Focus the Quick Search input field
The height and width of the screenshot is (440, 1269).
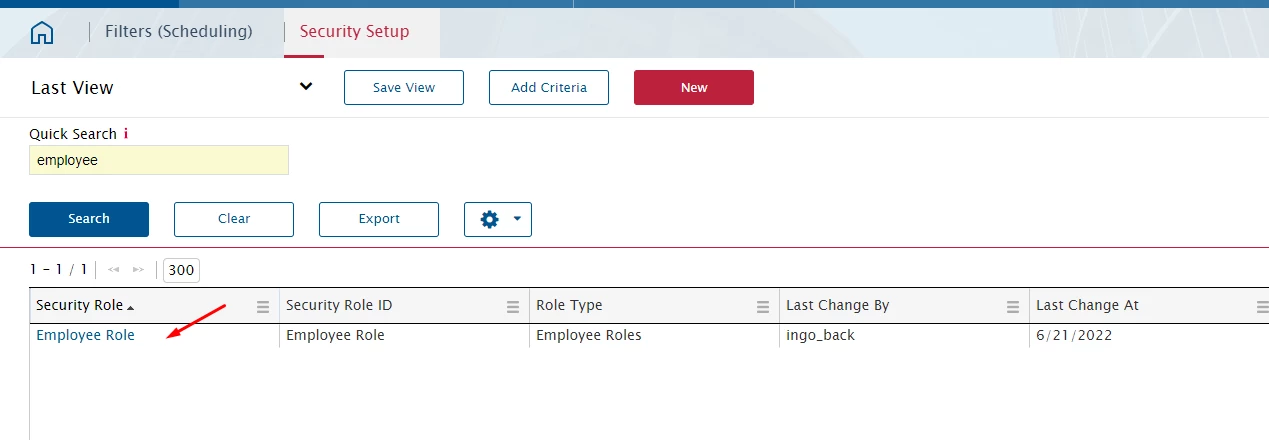158,160
